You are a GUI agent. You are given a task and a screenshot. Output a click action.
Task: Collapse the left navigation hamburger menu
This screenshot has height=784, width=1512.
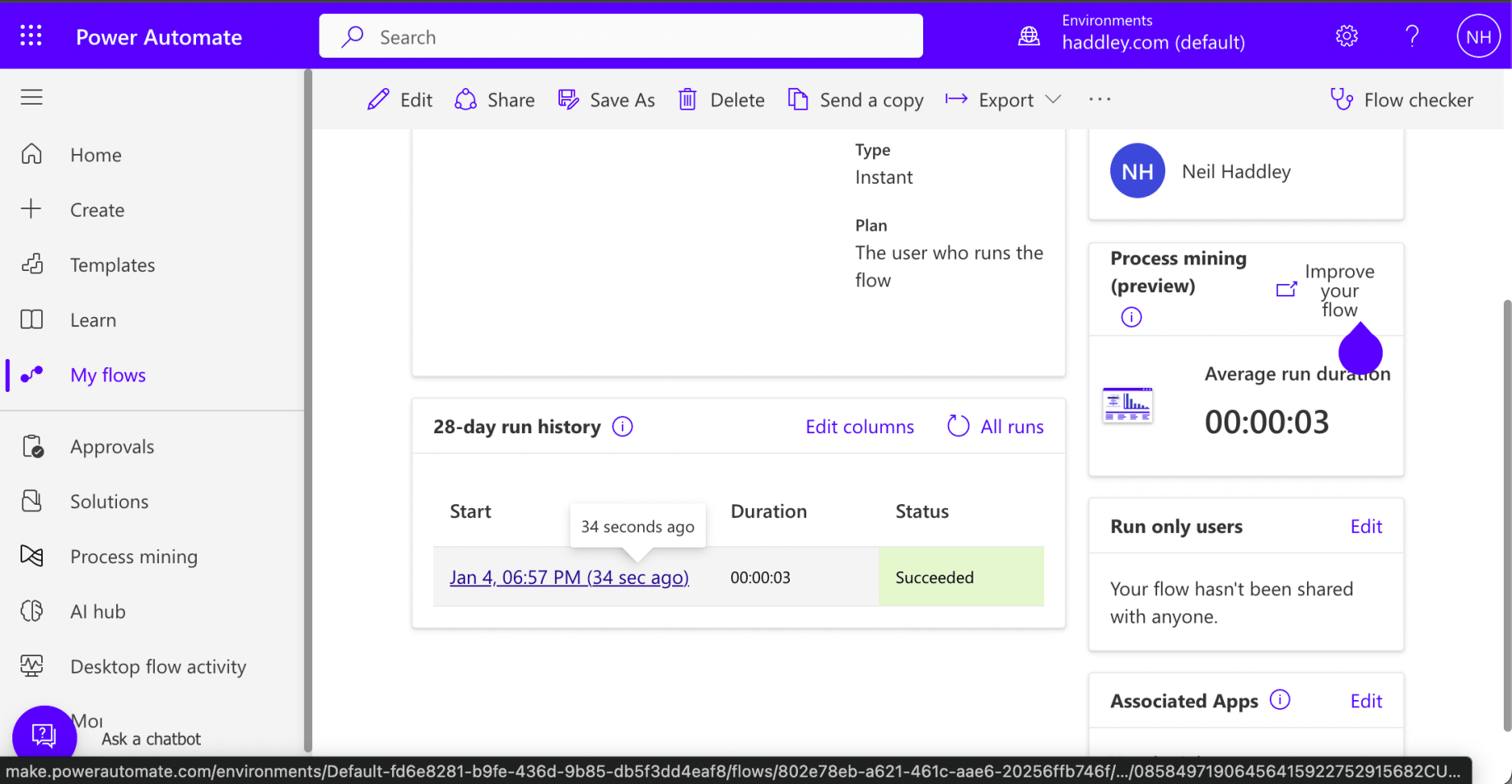[x=31, y=97]
